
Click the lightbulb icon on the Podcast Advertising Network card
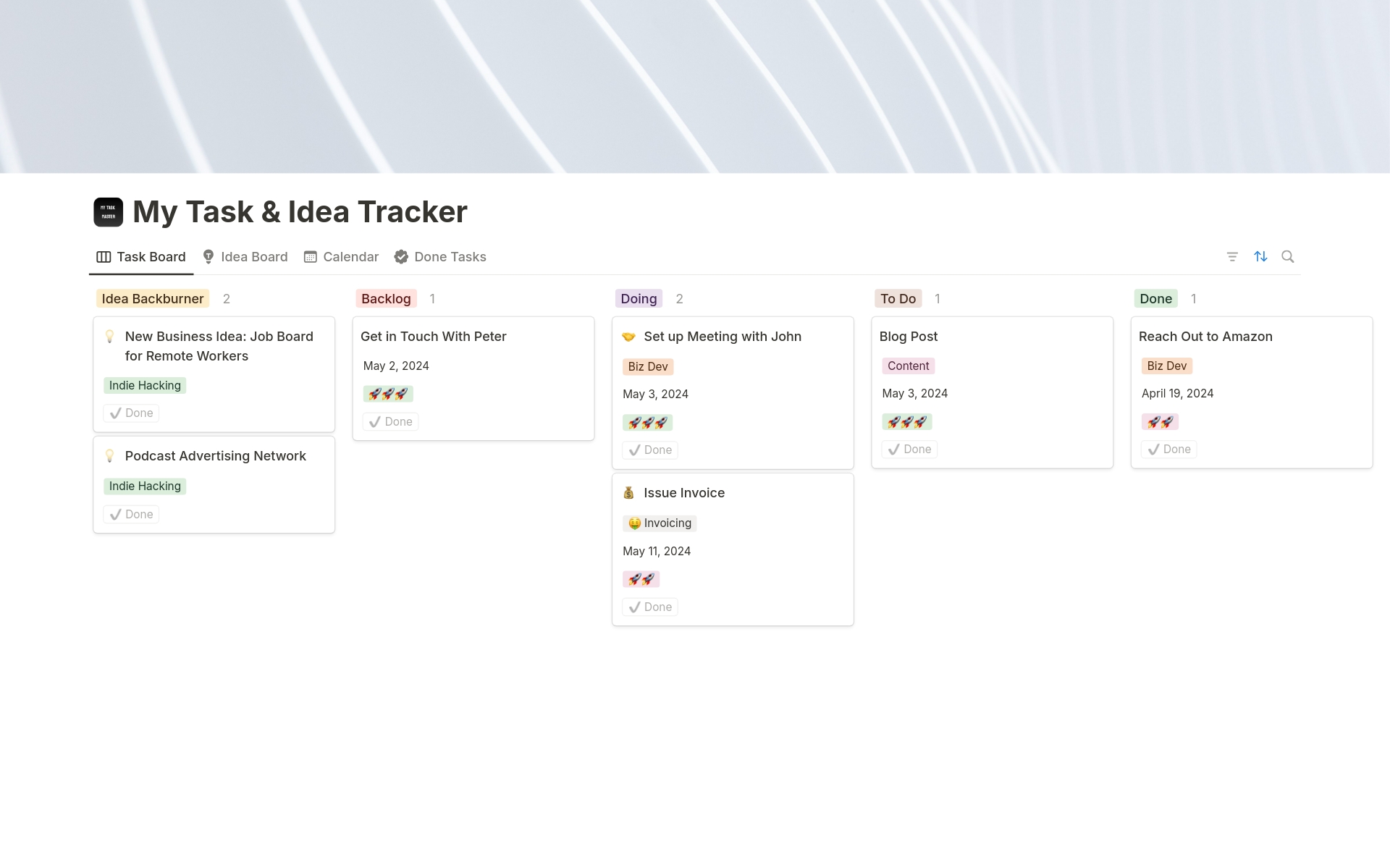coord(110,456)
